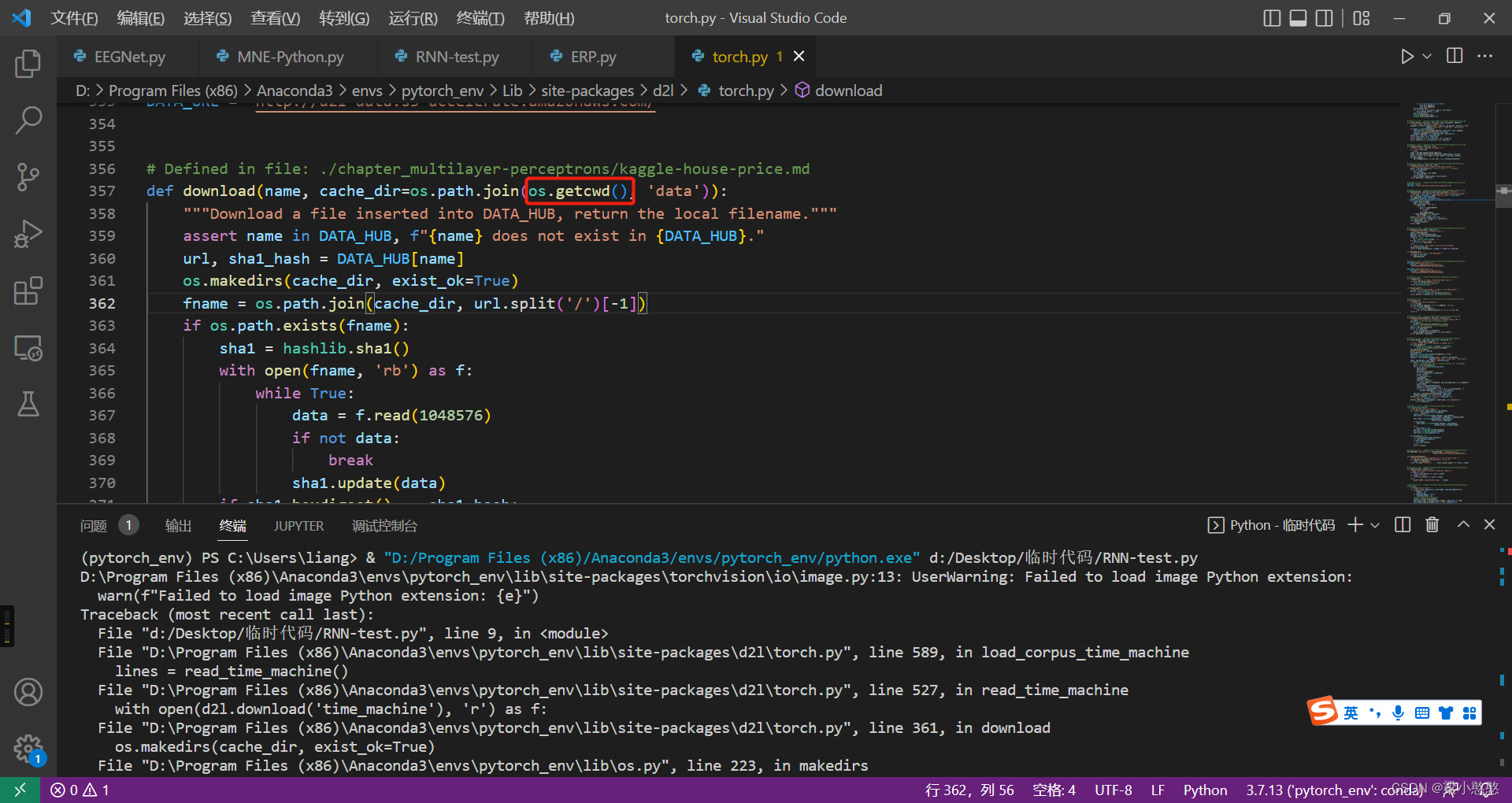This screenshot has height=803, width=1512.
Task: Open the new terminal launch profile dropdown
Action: pyautogui.click(x=1375, y=525)
